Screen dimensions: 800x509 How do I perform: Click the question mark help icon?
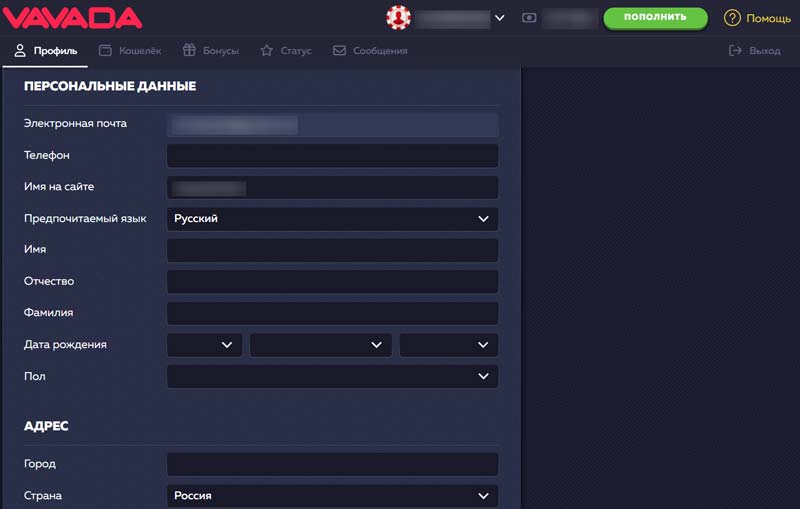pos(732,18)
